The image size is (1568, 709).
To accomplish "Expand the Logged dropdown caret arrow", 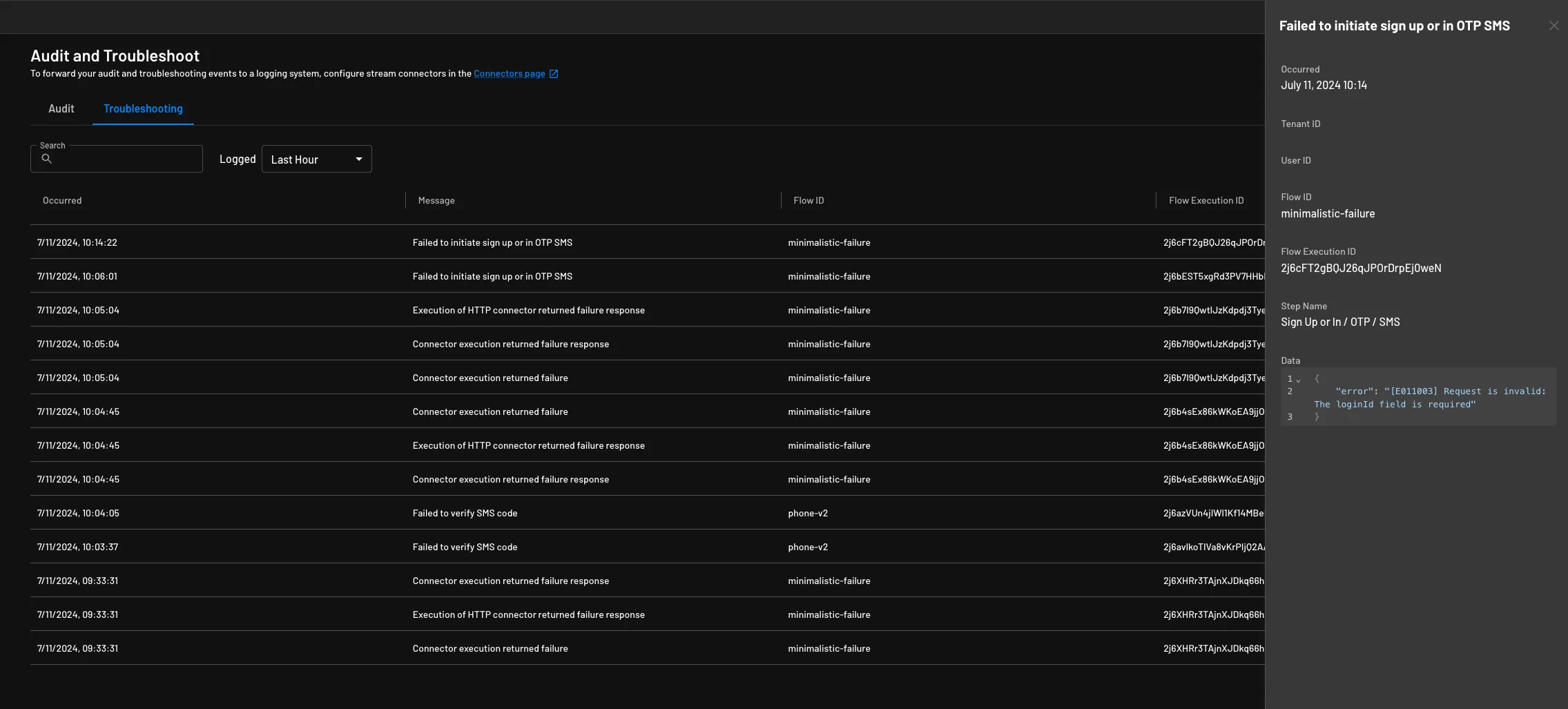I will (358, 159).
